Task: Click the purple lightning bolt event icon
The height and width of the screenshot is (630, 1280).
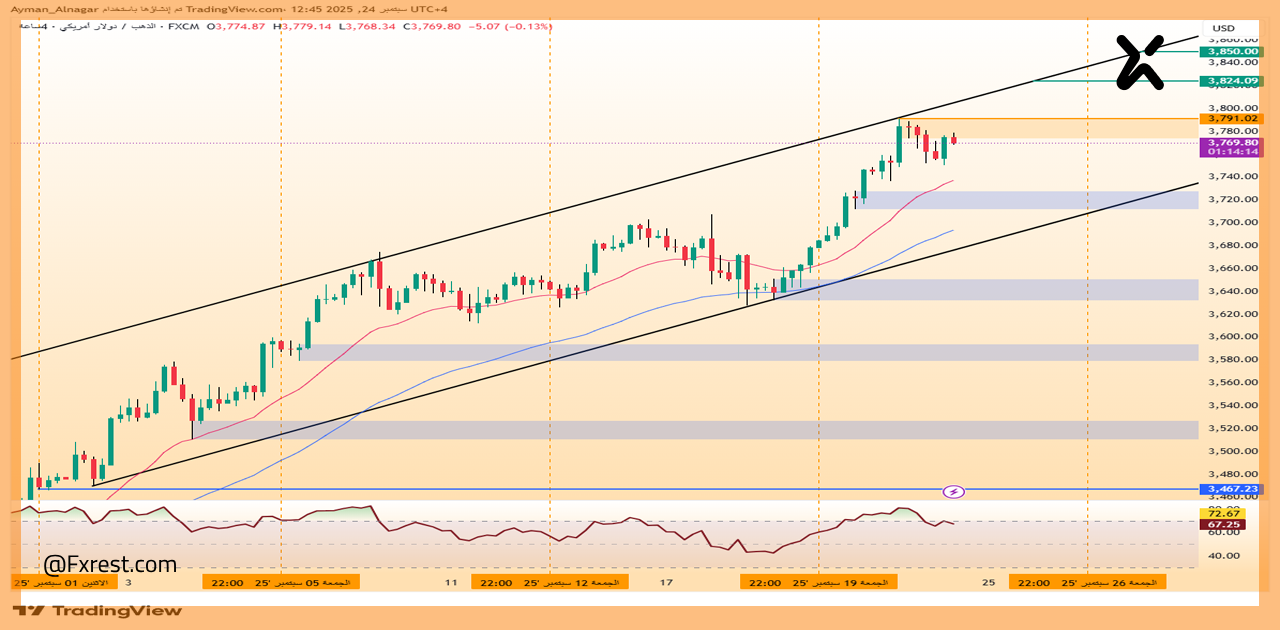Action: 954,491
